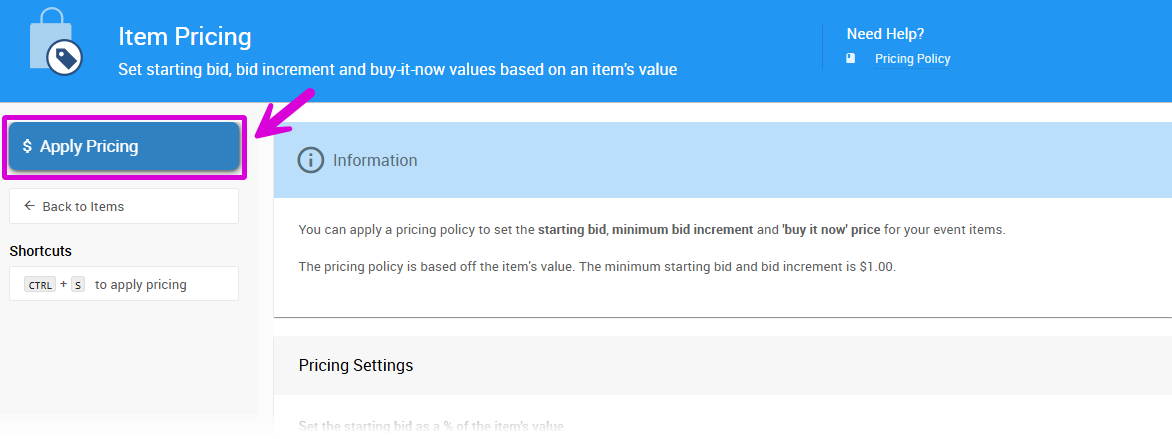Click the Need Help? heading
1172x439 pixels.
(x=885, y=34)
